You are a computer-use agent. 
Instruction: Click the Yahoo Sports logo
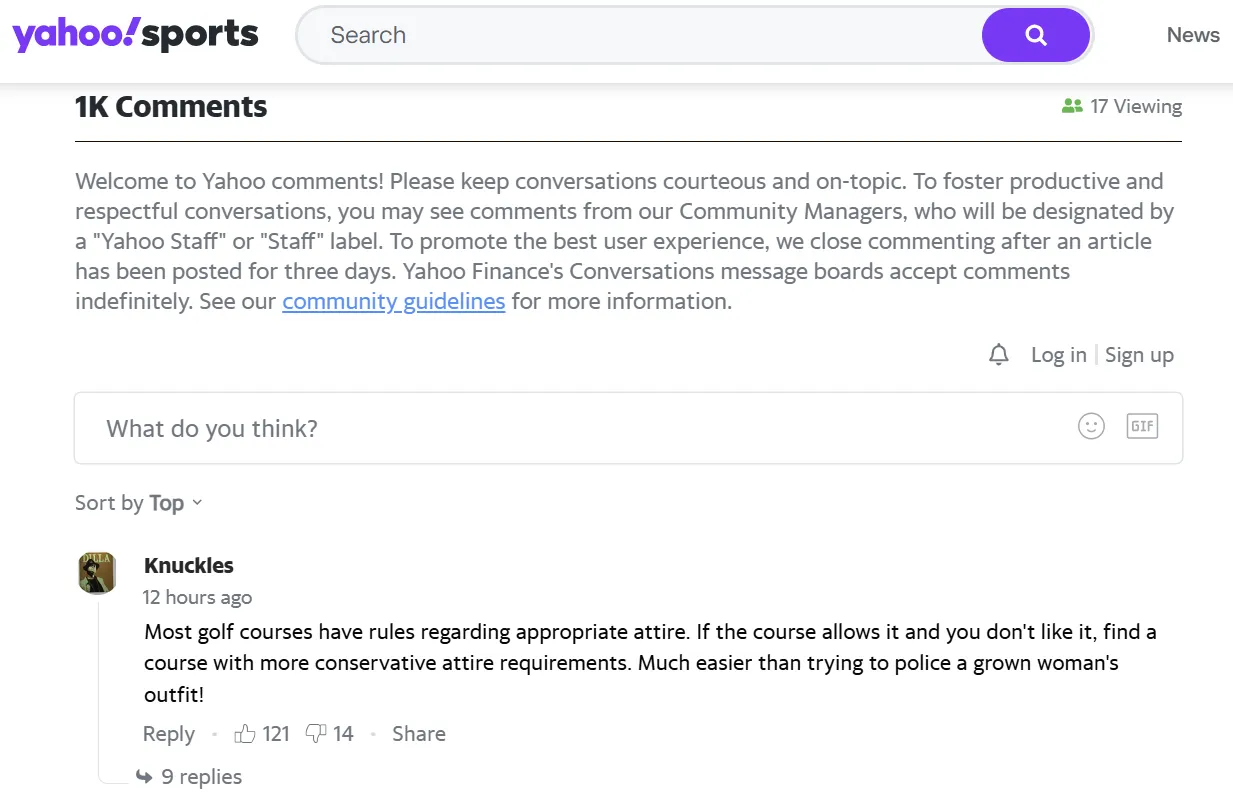click(135, 36)
